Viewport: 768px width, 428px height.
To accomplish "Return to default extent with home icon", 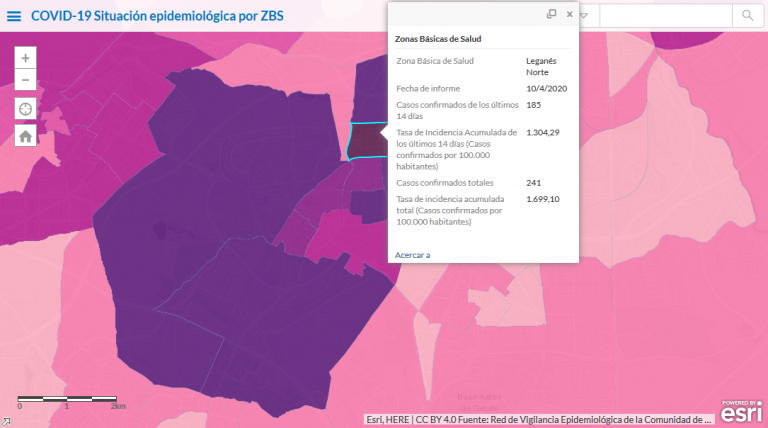I will click(x=25, y=136).
